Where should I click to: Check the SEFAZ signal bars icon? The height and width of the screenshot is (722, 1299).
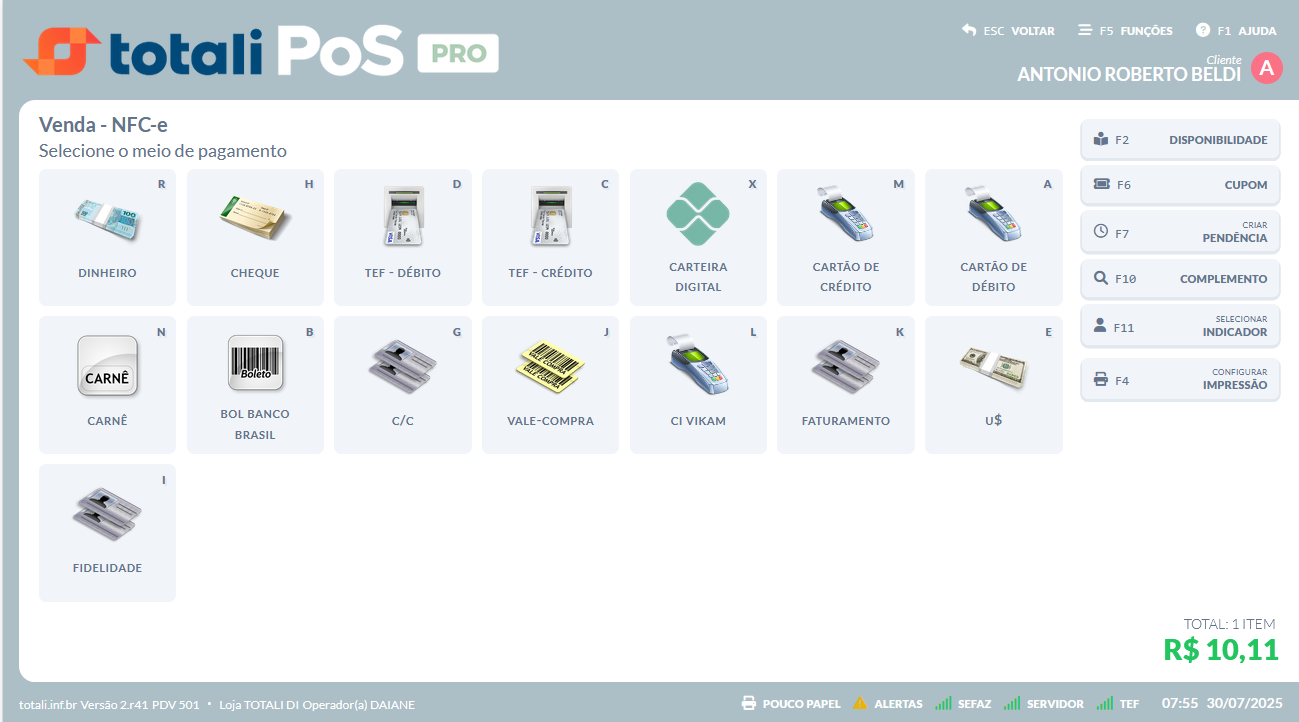coord(943,704)
